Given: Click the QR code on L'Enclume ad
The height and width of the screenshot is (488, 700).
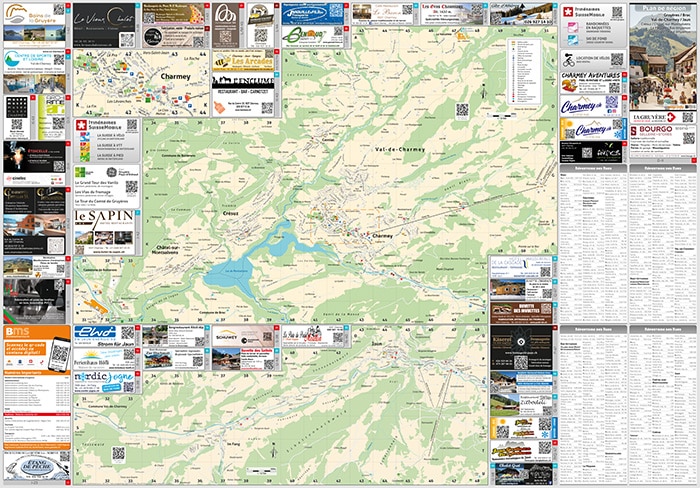Looking at the screenshot, I should tap(267, 108).
